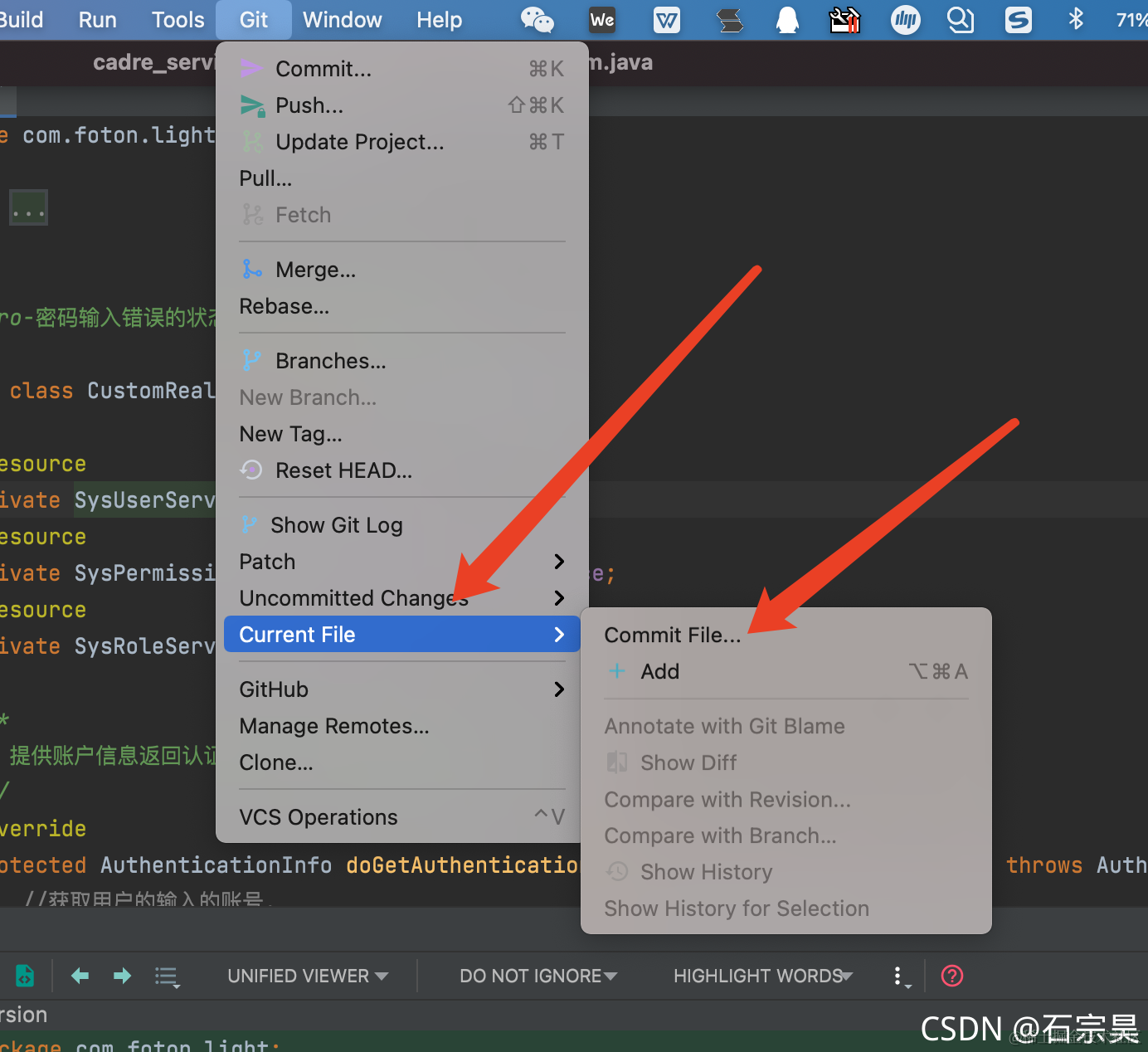Click Annotate with Git Blame entry
The height and width of the screenshot is (1052, 1148).
click(786, 726)
